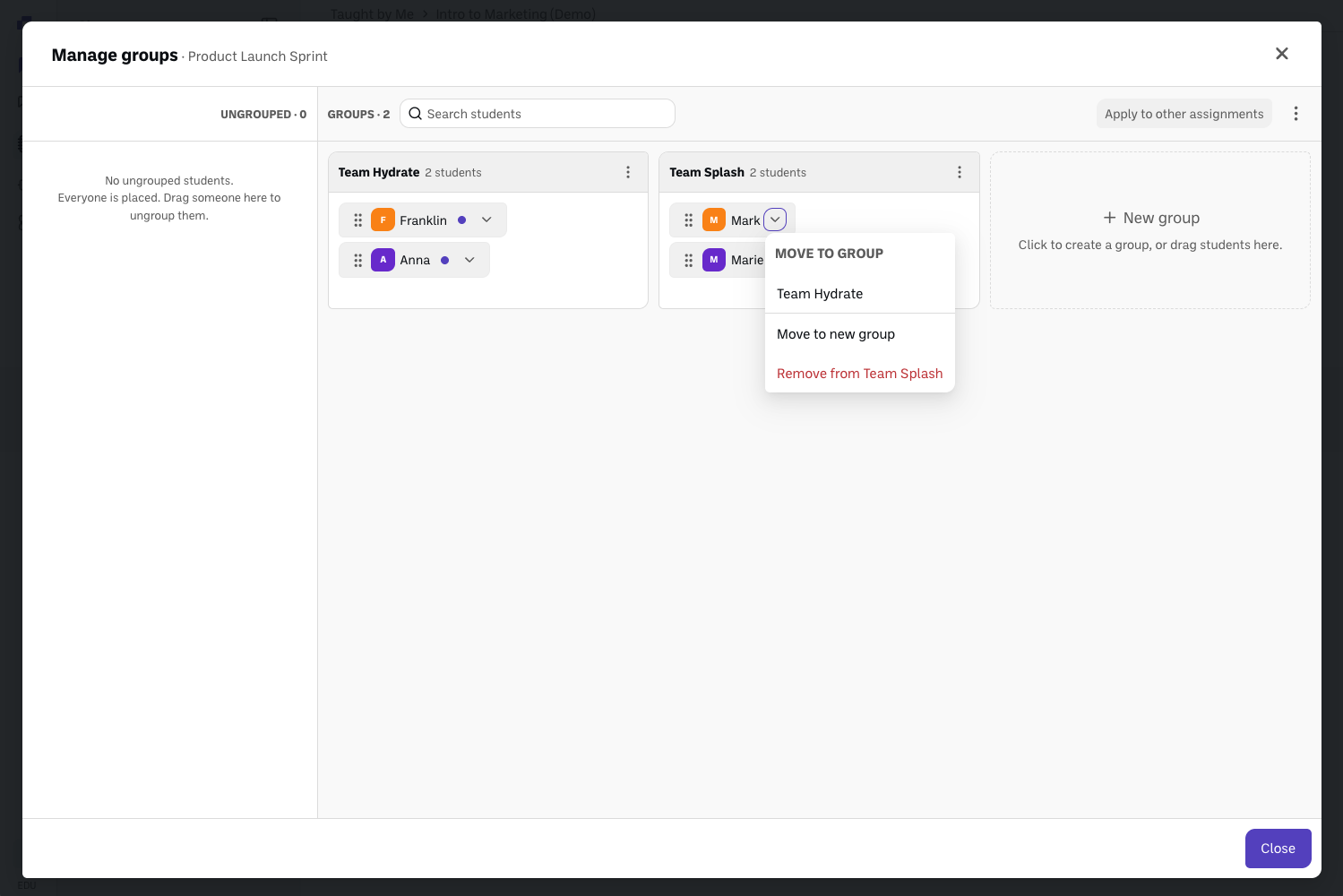Click the blue status dot beside Franklin

462,220
